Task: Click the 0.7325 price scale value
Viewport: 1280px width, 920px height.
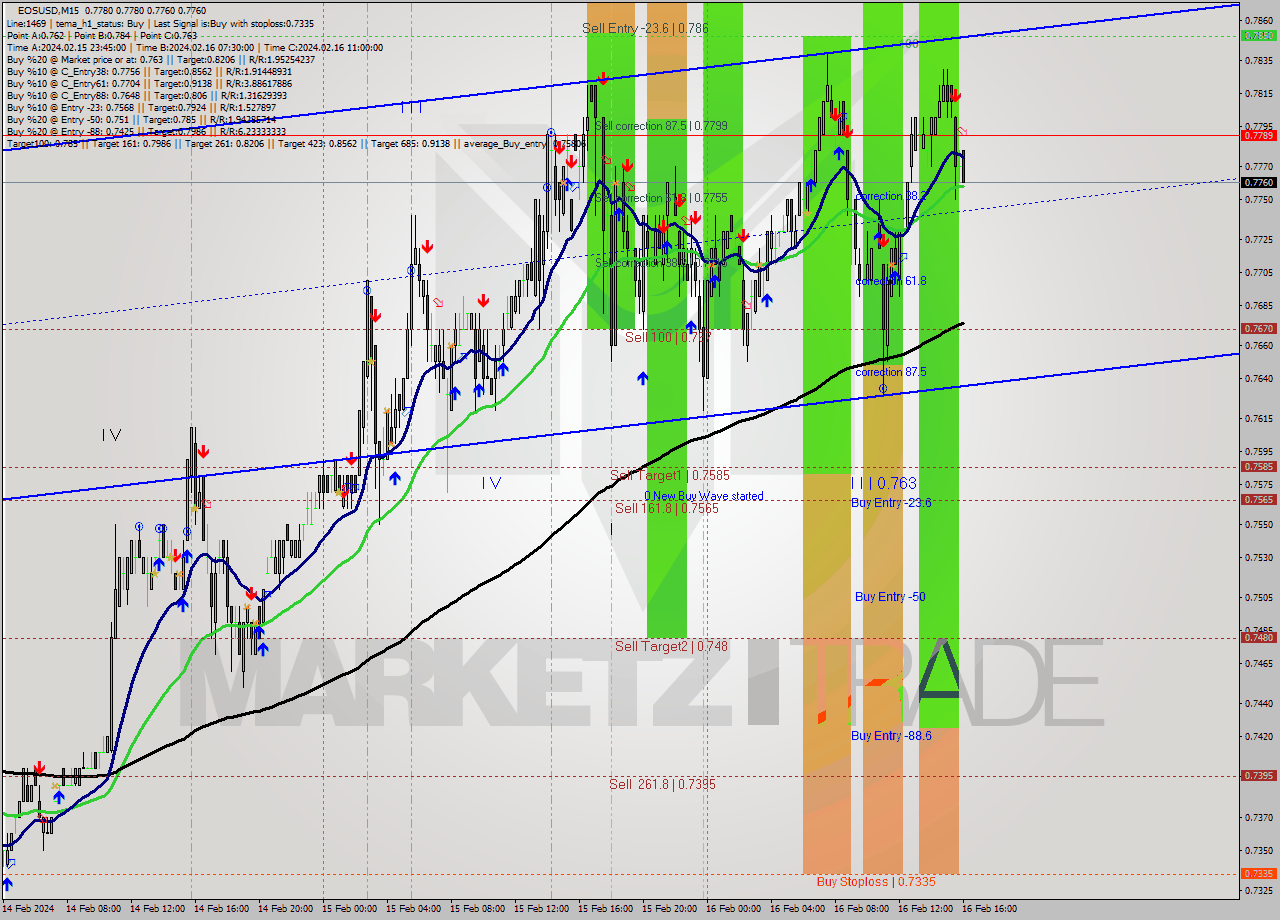Action: click(x=1258, y=890)
